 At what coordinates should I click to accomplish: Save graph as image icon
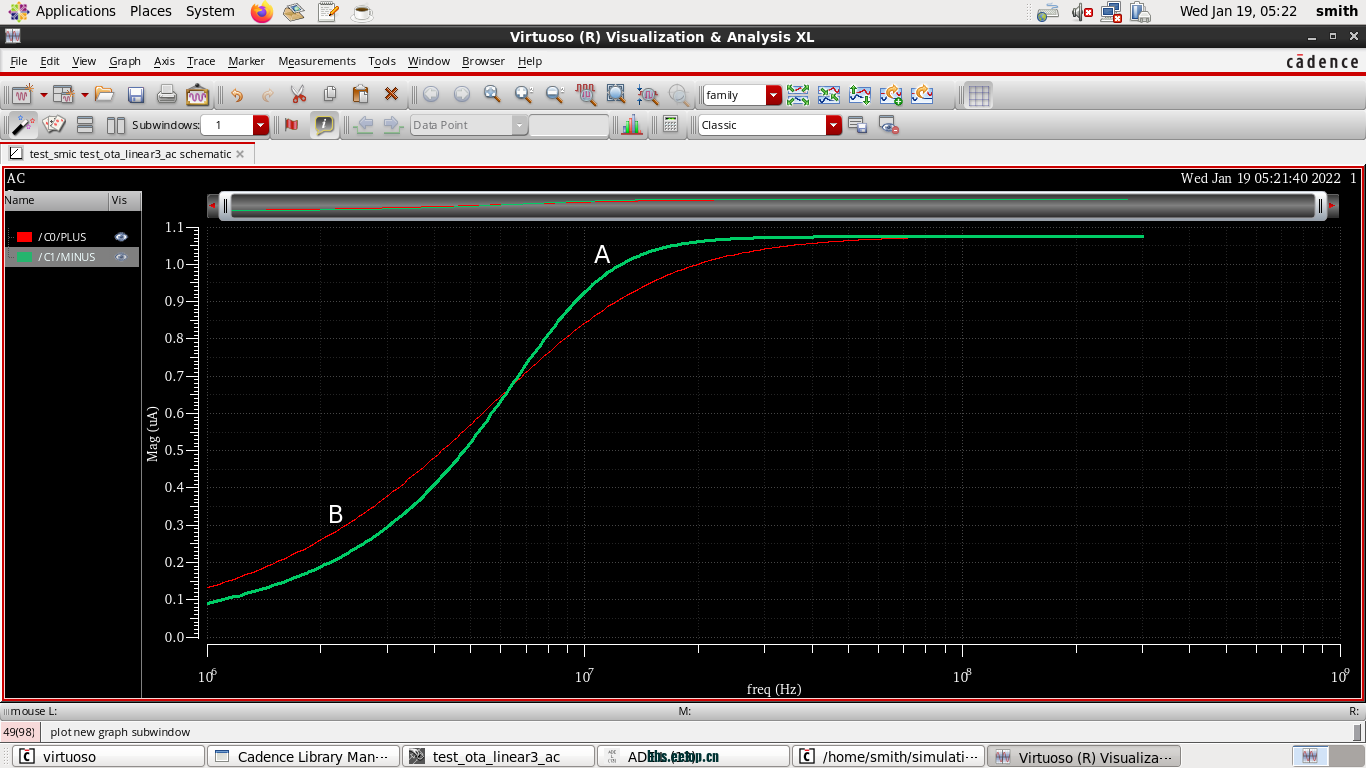[198, 95]
